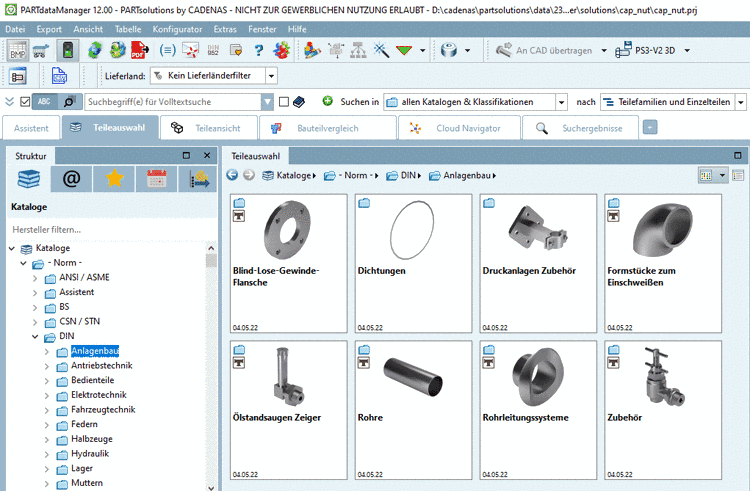Click the red-green triangle filter icon

click(404, 50)
